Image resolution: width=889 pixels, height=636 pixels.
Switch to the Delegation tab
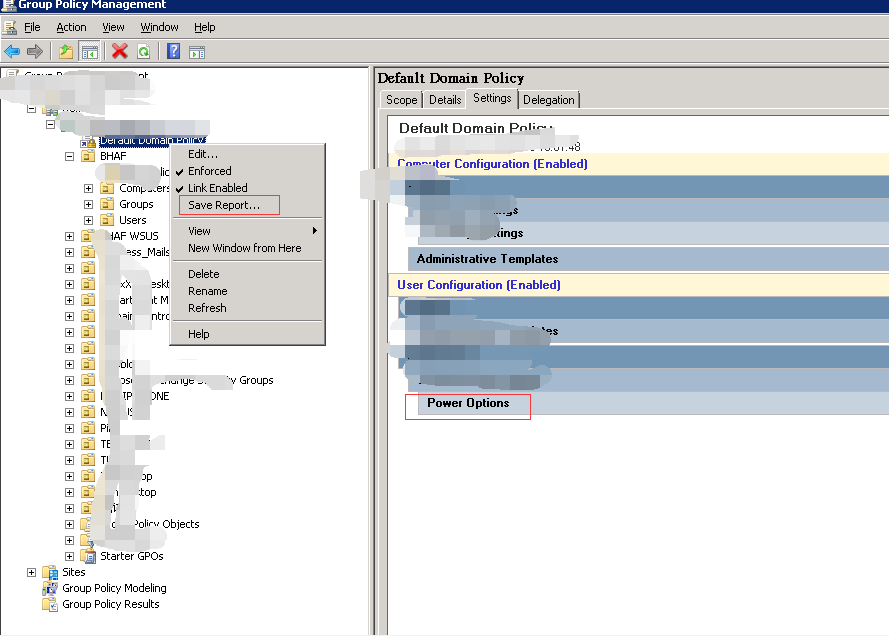coord(549,100)
